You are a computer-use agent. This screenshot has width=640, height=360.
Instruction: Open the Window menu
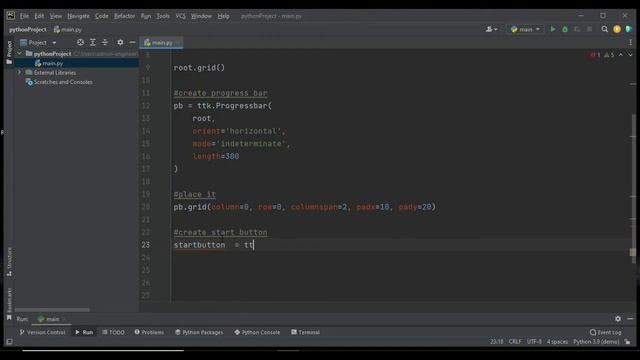point(201,16)
